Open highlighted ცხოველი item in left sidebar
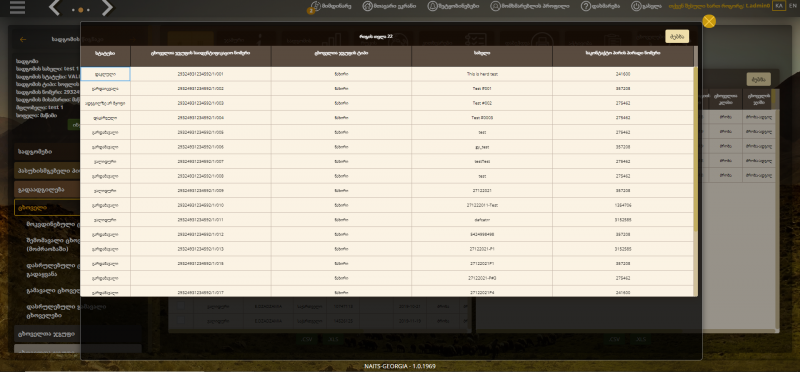Viewport: 800px width, 372px height. tap(47, 208)
